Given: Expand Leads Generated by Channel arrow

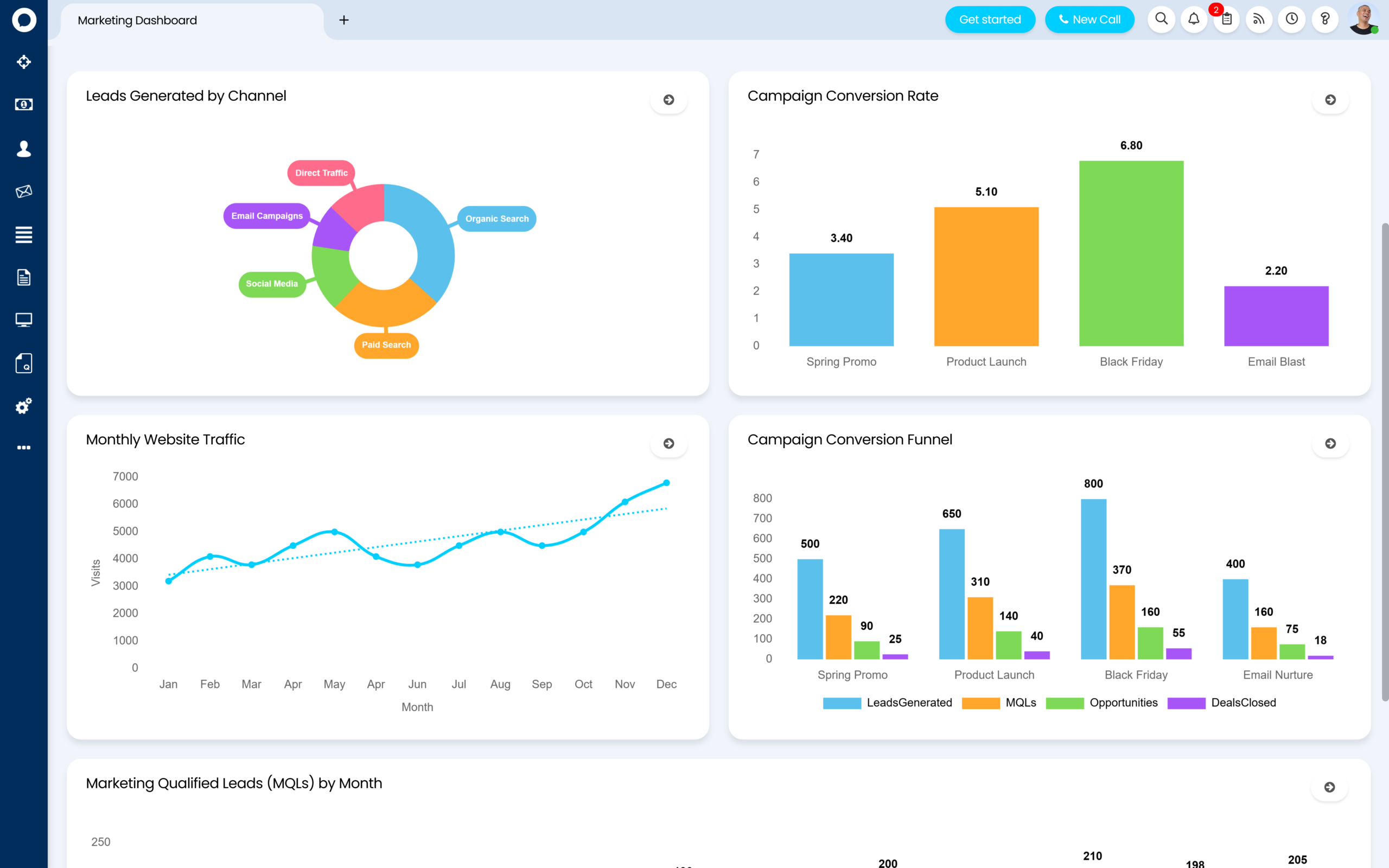Looking at the screenshot, I should 668,100.
